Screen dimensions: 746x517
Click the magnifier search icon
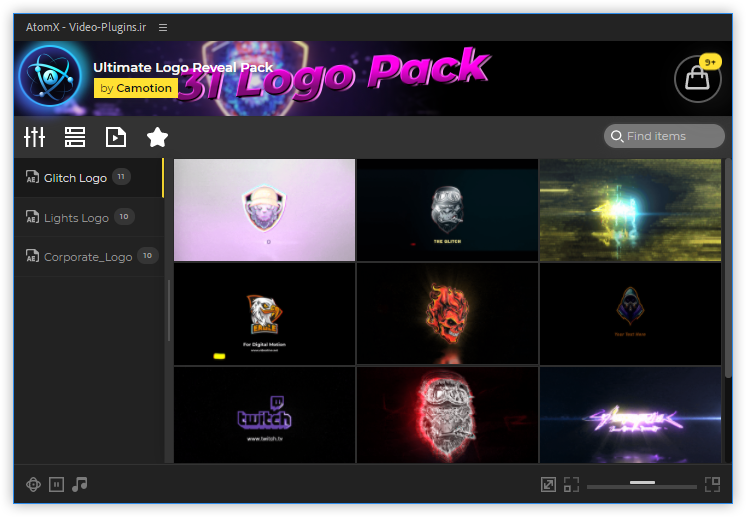617,136
